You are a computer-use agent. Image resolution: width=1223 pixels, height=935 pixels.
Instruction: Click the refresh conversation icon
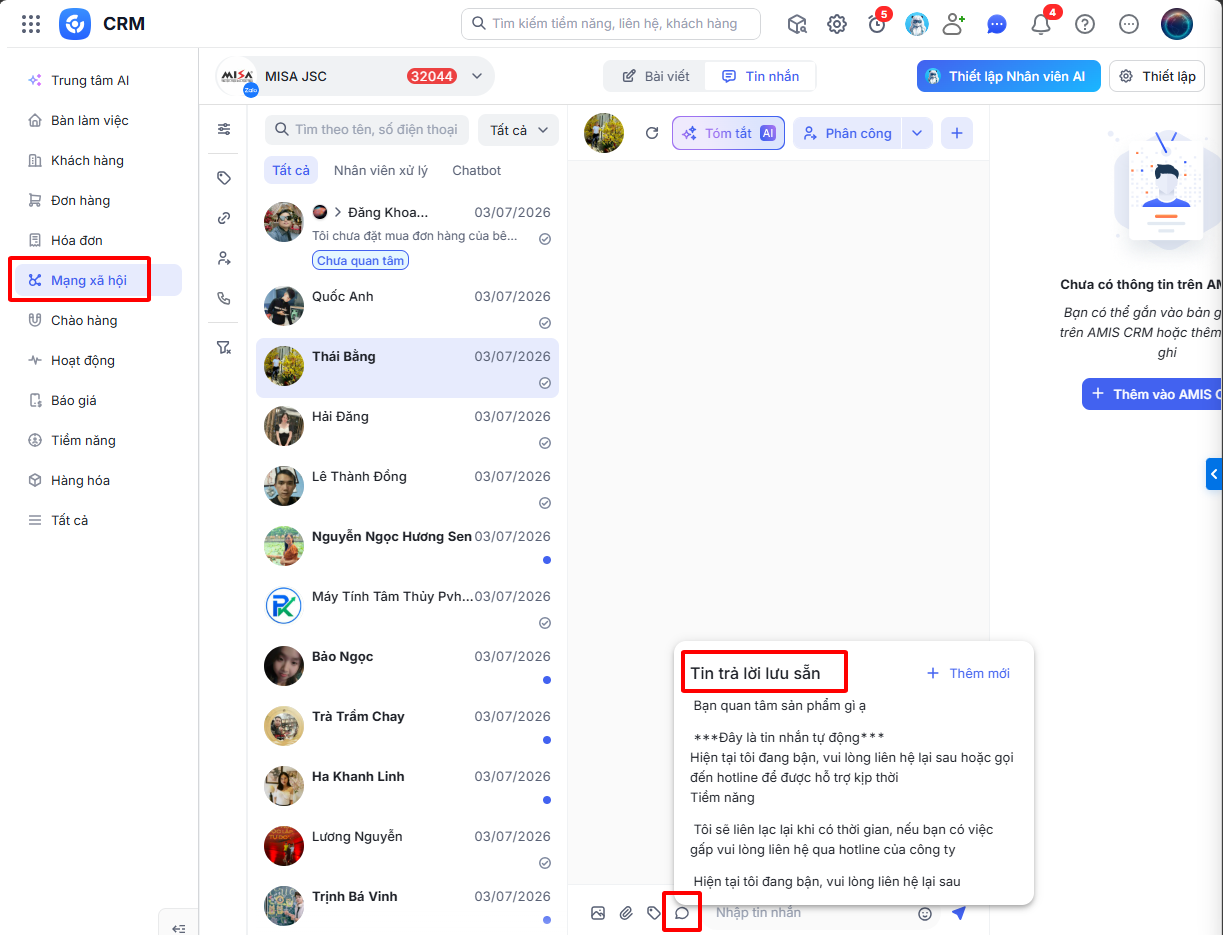click(652, 133)
